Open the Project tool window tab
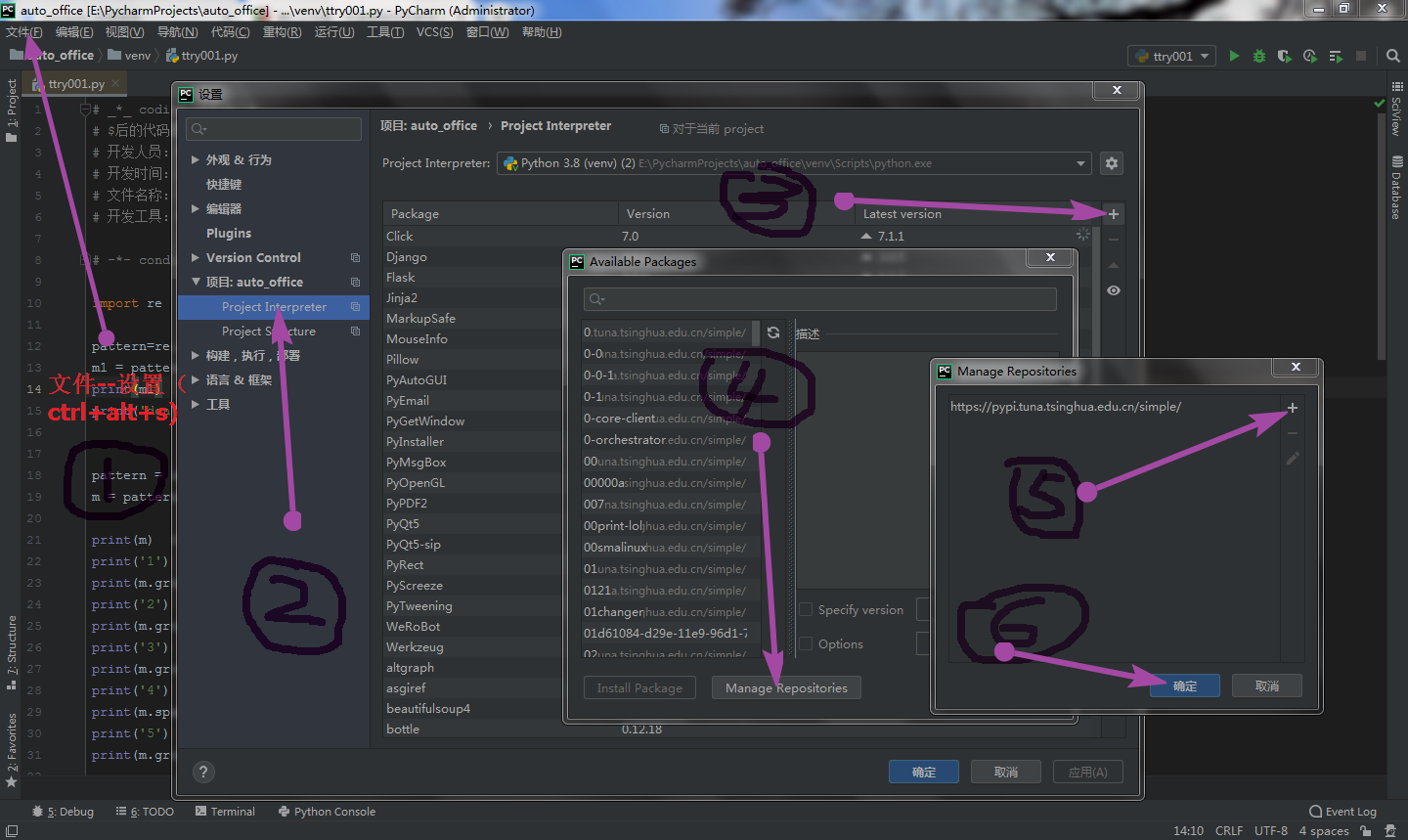 click(x=12, y=111)
